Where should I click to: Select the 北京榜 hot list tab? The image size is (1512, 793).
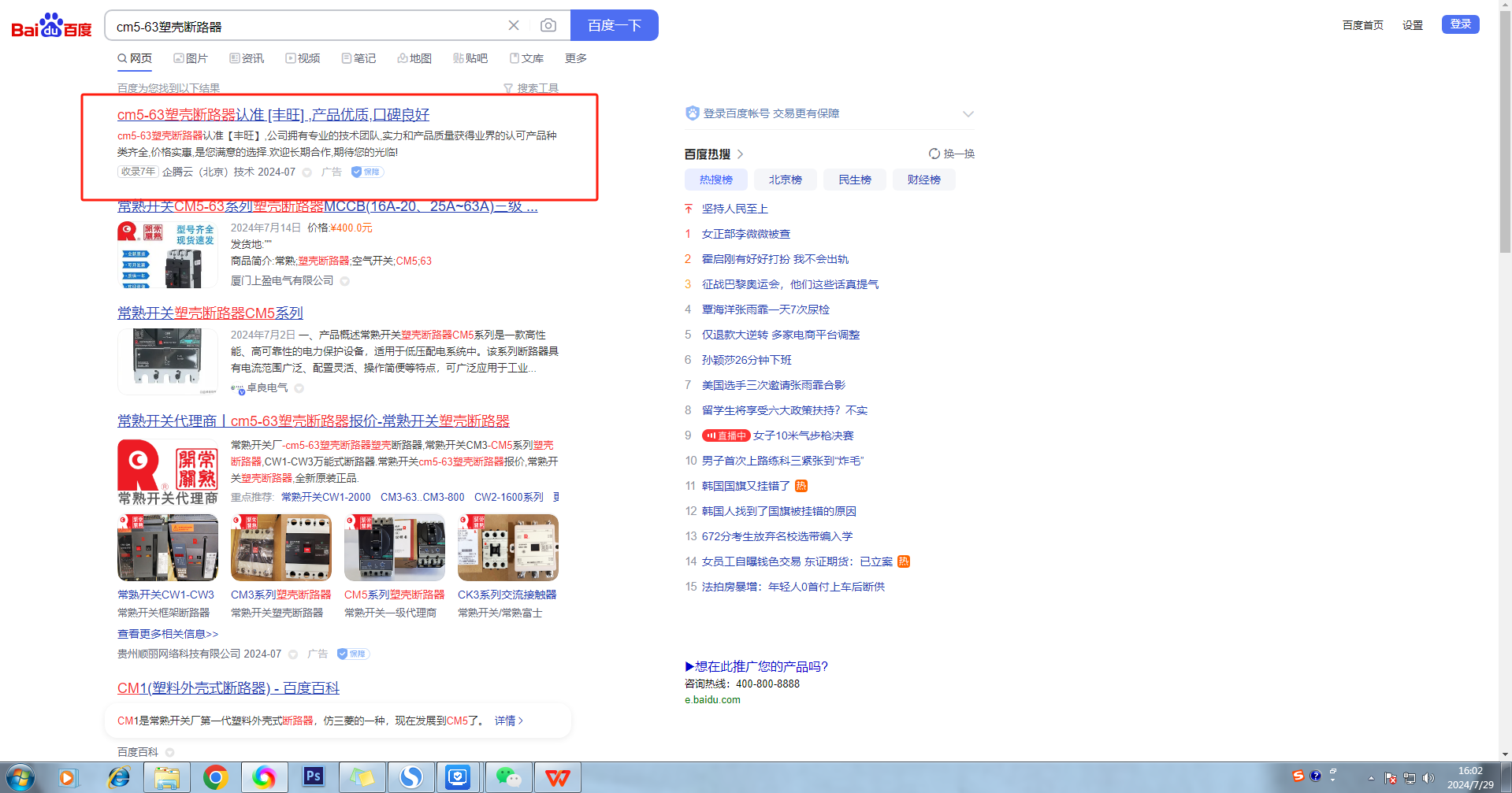785,180
